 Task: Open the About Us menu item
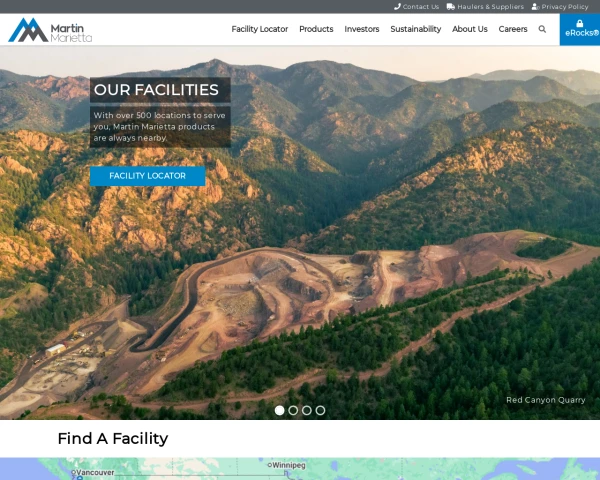[x=470, y=29]
